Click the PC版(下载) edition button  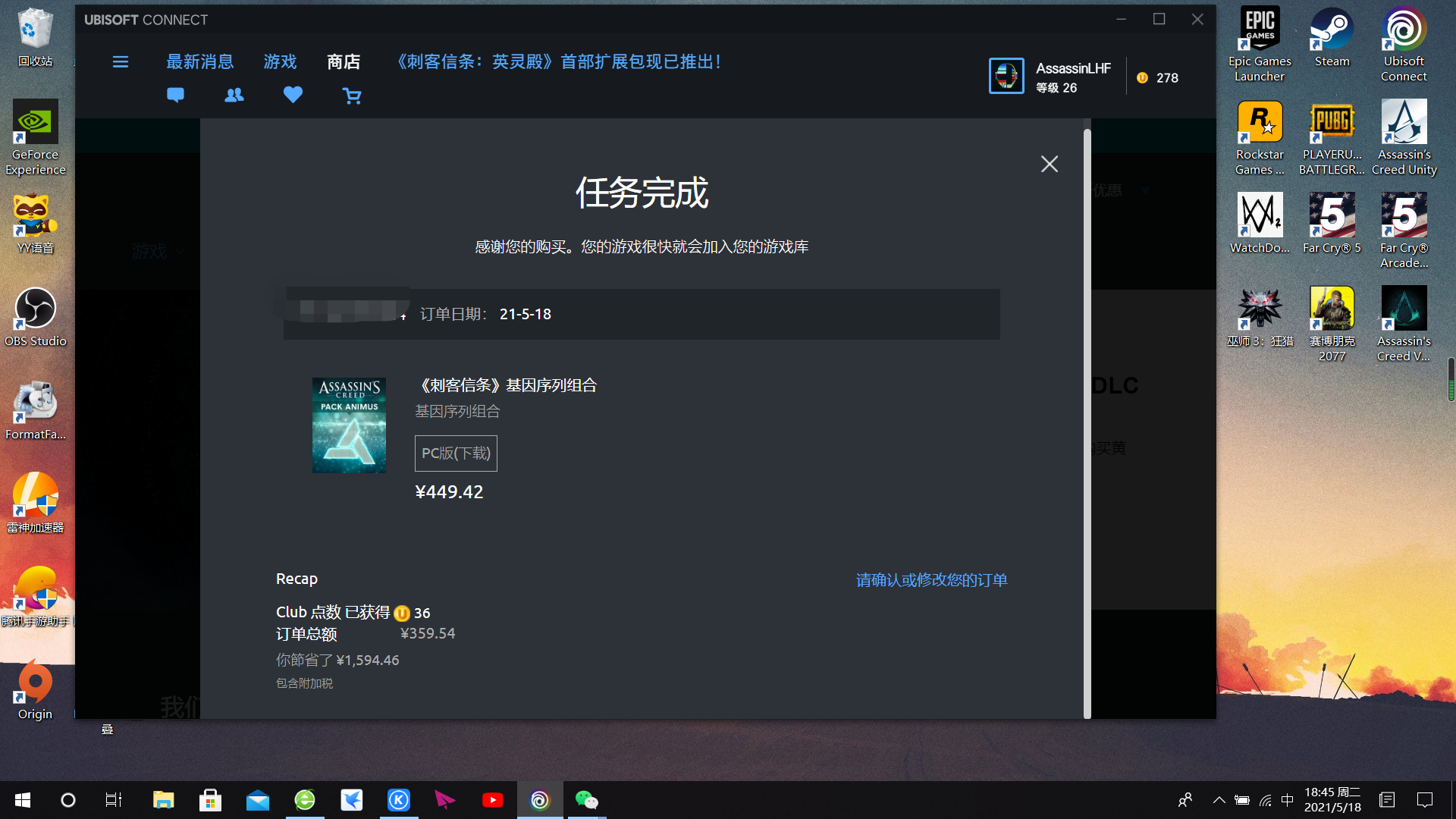456,453
